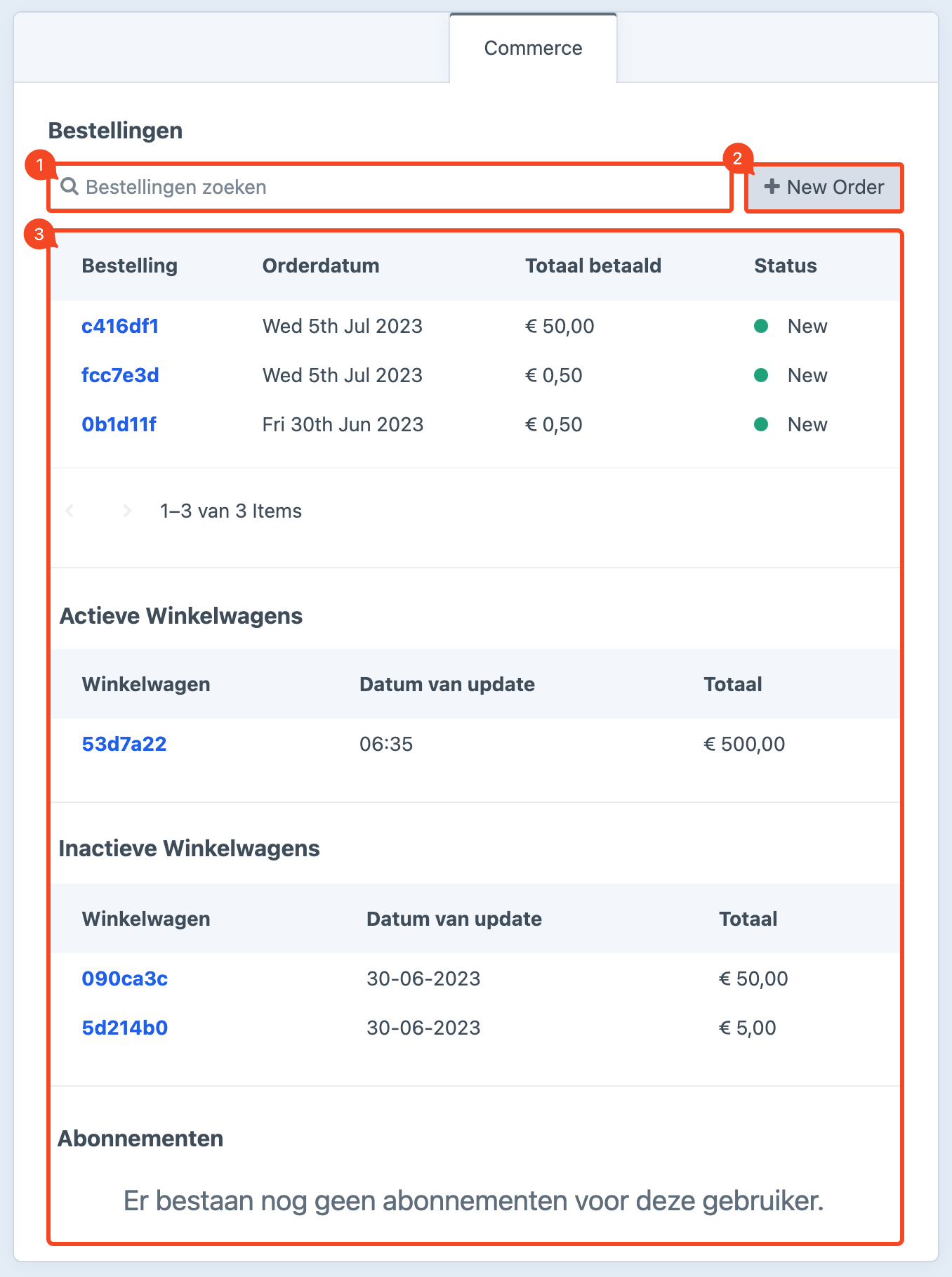The height and width of the screenshot is (1277, 952).
Task: Open inactive cart 090ca3c
Action: tap(125, 978)
